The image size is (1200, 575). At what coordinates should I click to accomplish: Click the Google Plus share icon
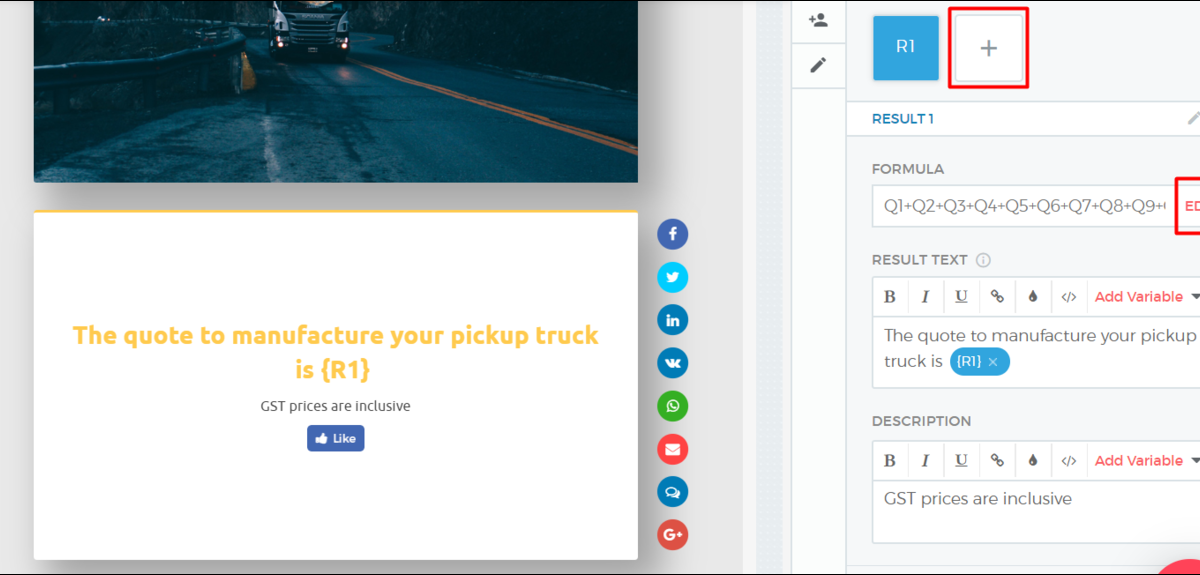pos(672,535)
